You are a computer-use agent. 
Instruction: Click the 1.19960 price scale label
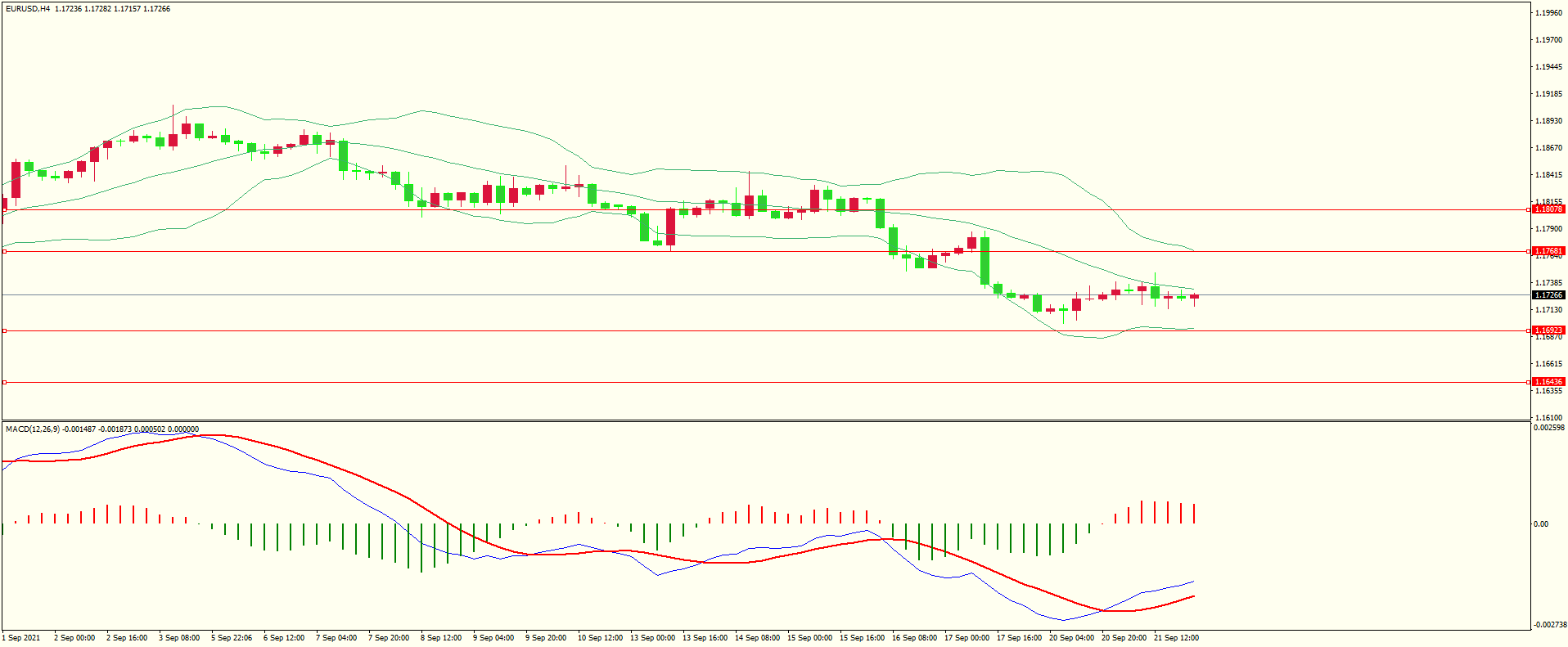1548,13
